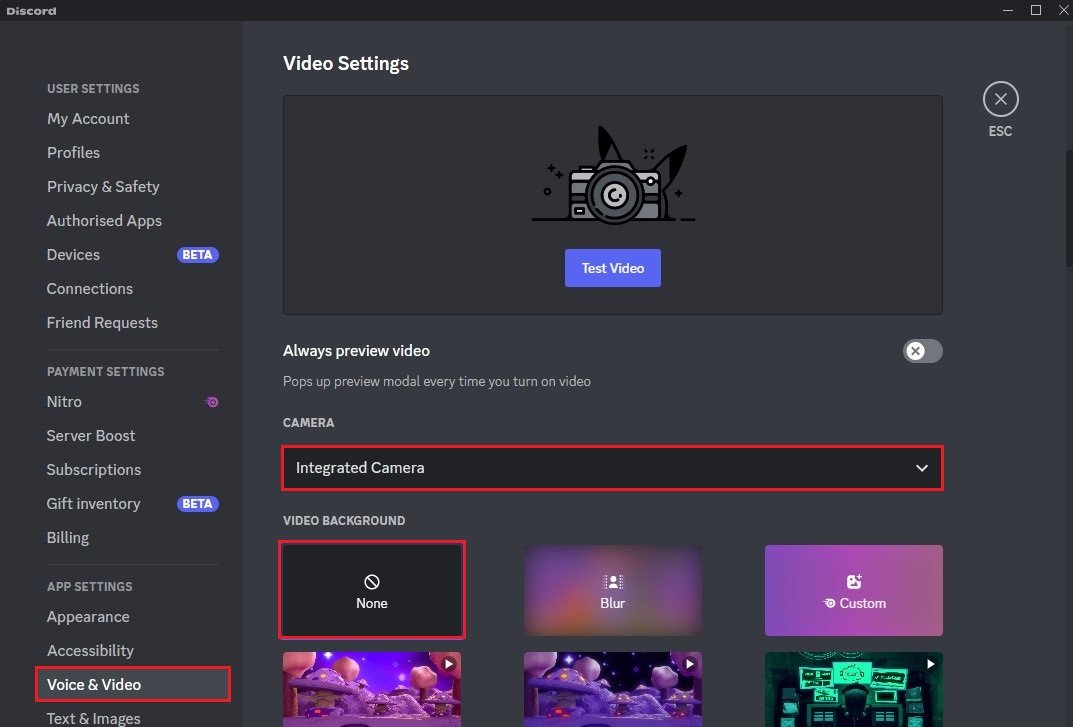Screen dimensions: 1073x727
Task: Click the ESC close icon
Action: coord(1000,98)
